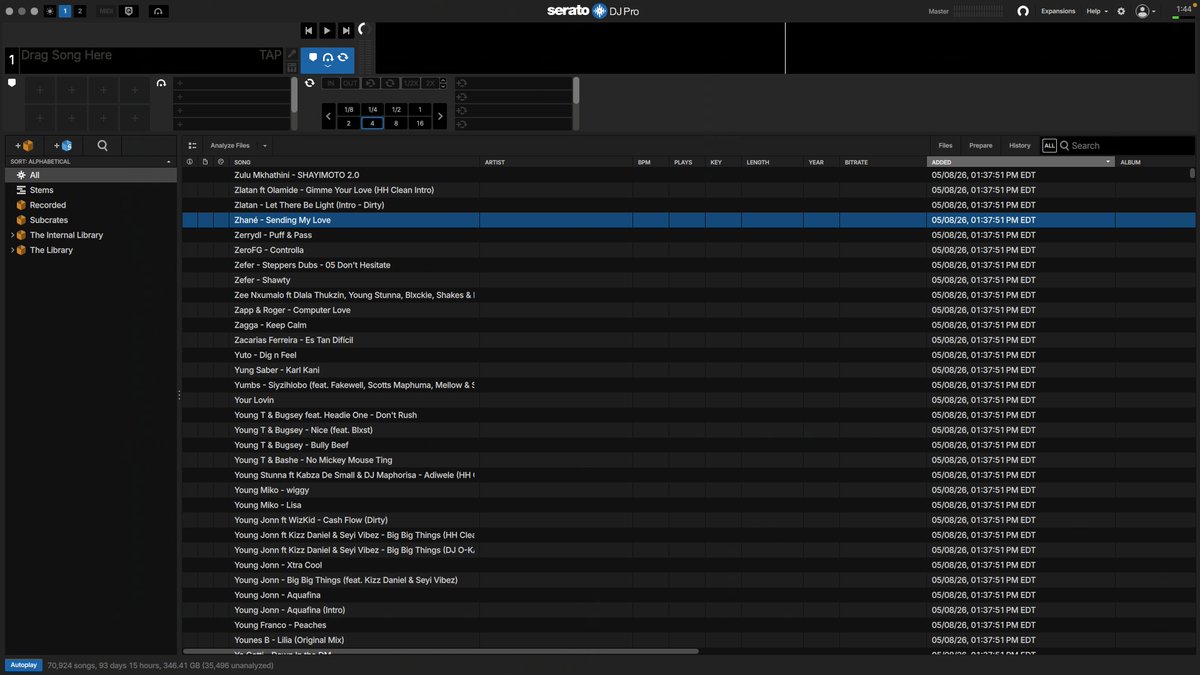Skip to next track

(x=346, y=32)
